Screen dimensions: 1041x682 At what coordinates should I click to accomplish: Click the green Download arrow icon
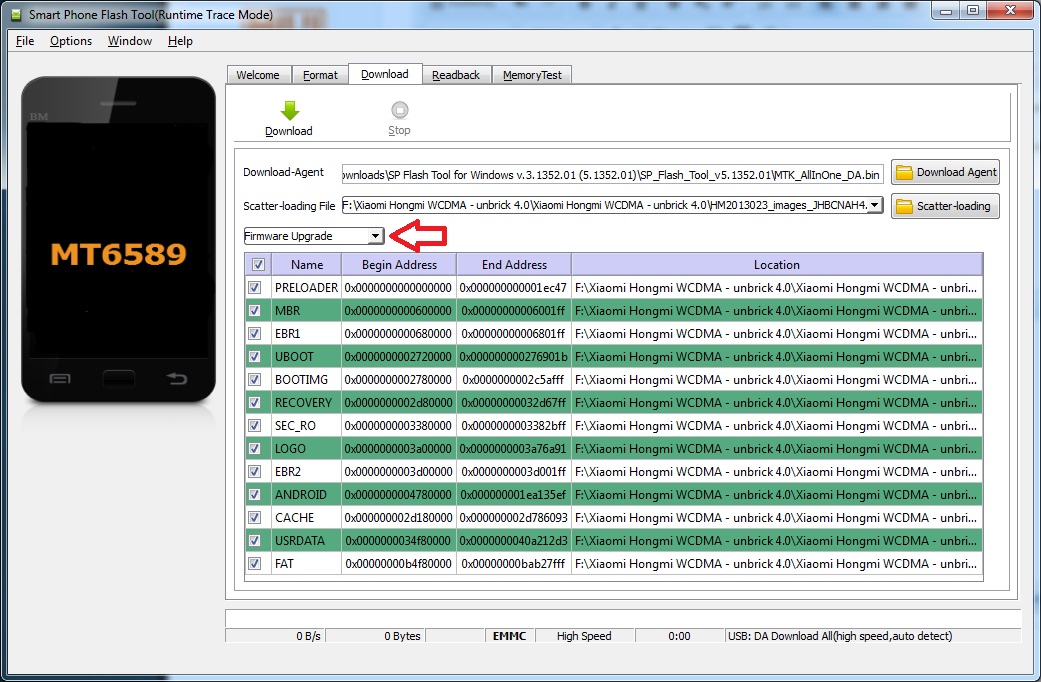289,111
